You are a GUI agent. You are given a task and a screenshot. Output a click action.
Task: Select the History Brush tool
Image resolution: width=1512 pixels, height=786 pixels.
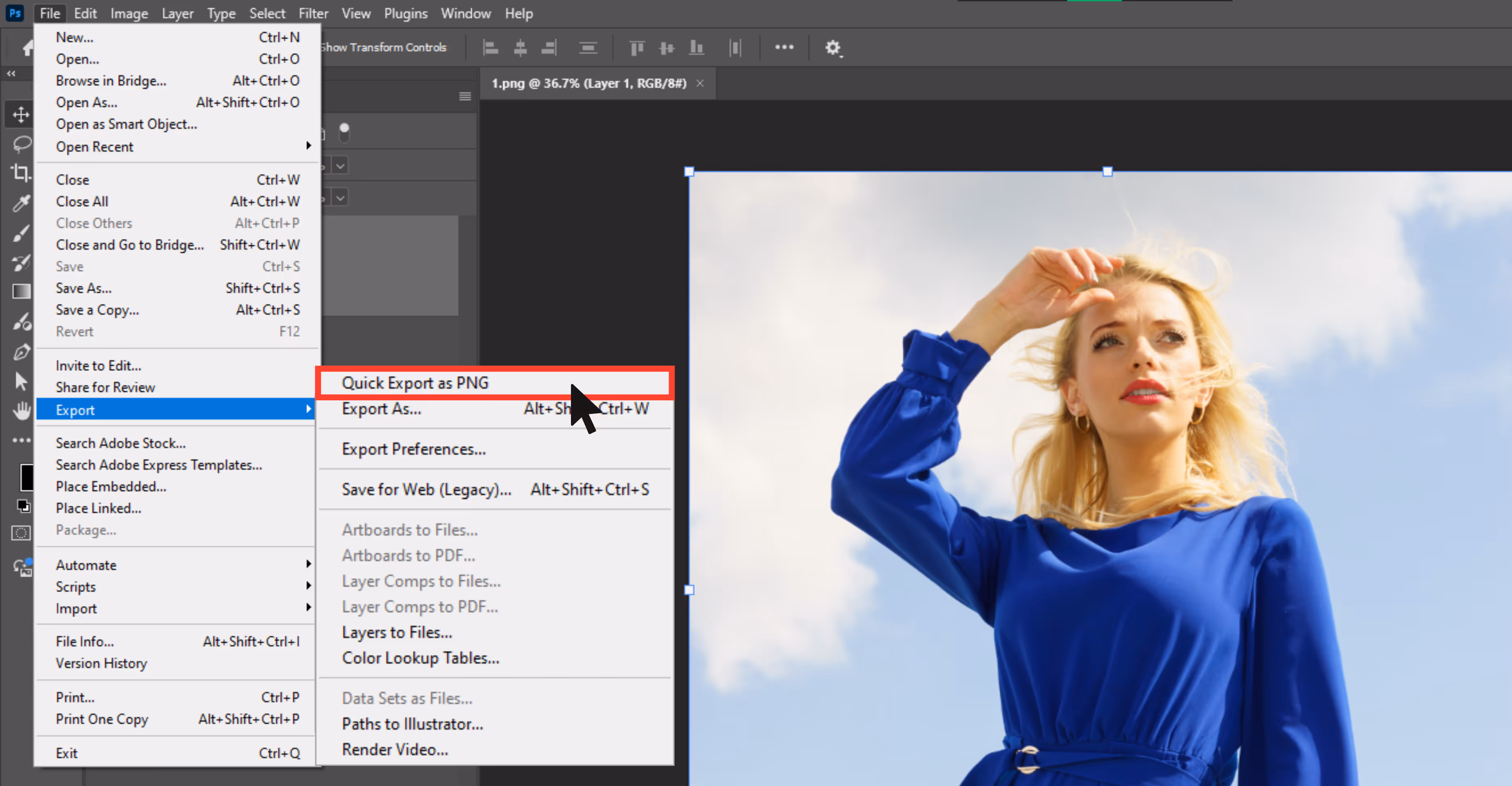pyautogui.click(x=21, y=263)
